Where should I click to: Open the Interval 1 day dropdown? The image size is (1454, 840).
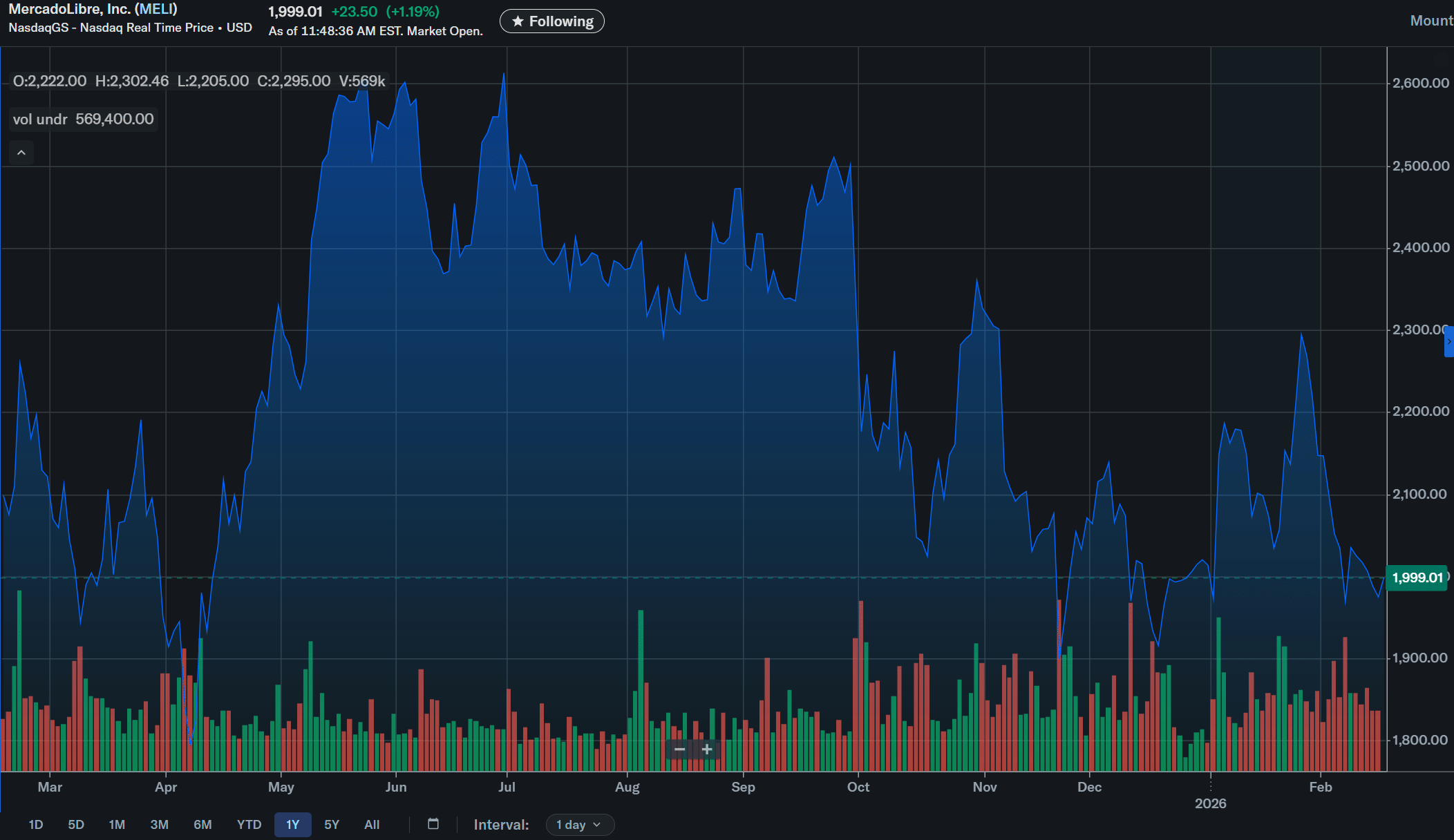pos(579,825)
